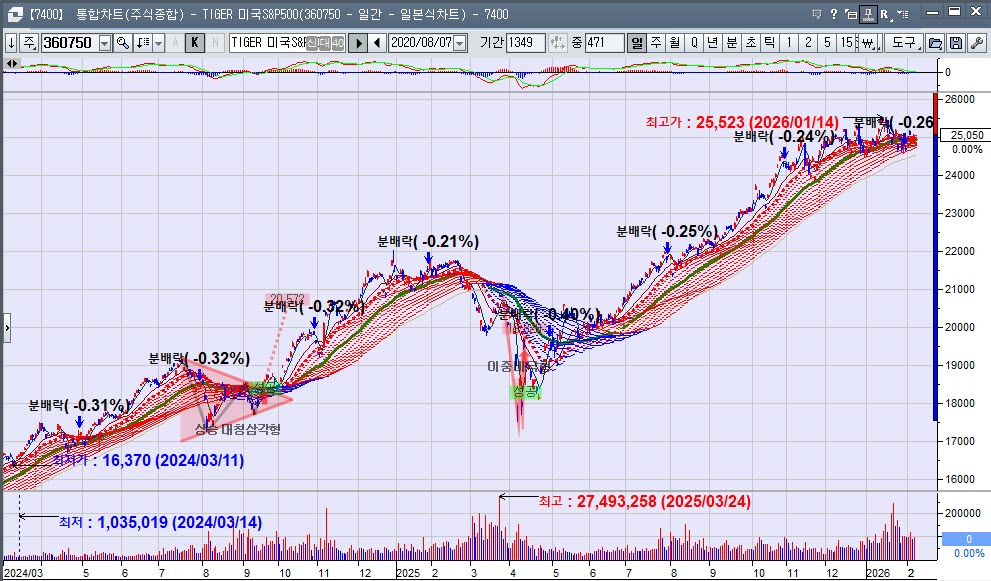
Task: Click the 5 interval button
Action: tap(828, 43)
